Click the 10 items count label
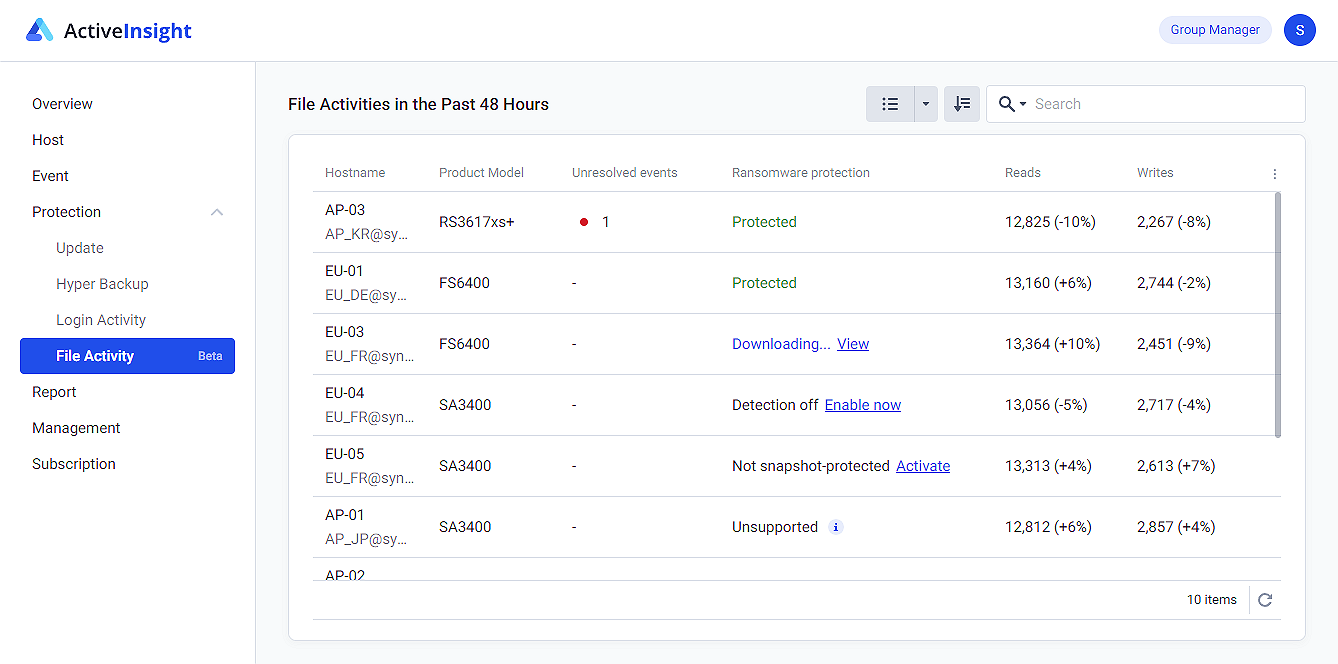The width and height of the screenshot is (1338, 664). coord(1212,600)
